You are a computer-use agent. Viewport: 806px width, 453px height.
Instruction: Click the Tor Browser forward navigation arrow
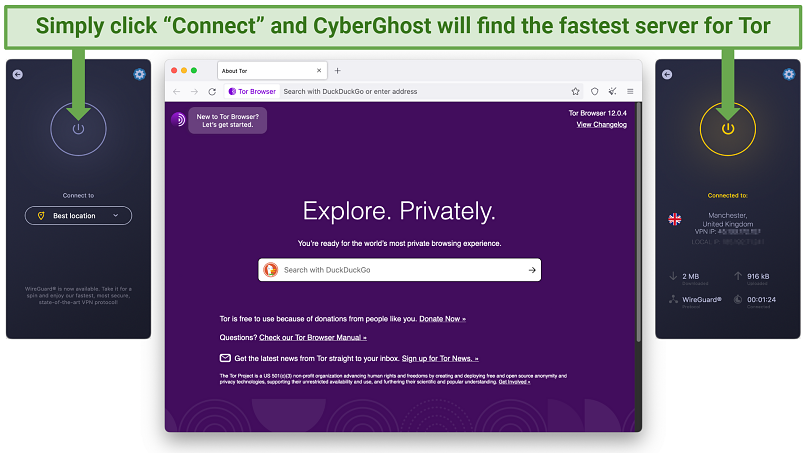(x=194, y=92)
